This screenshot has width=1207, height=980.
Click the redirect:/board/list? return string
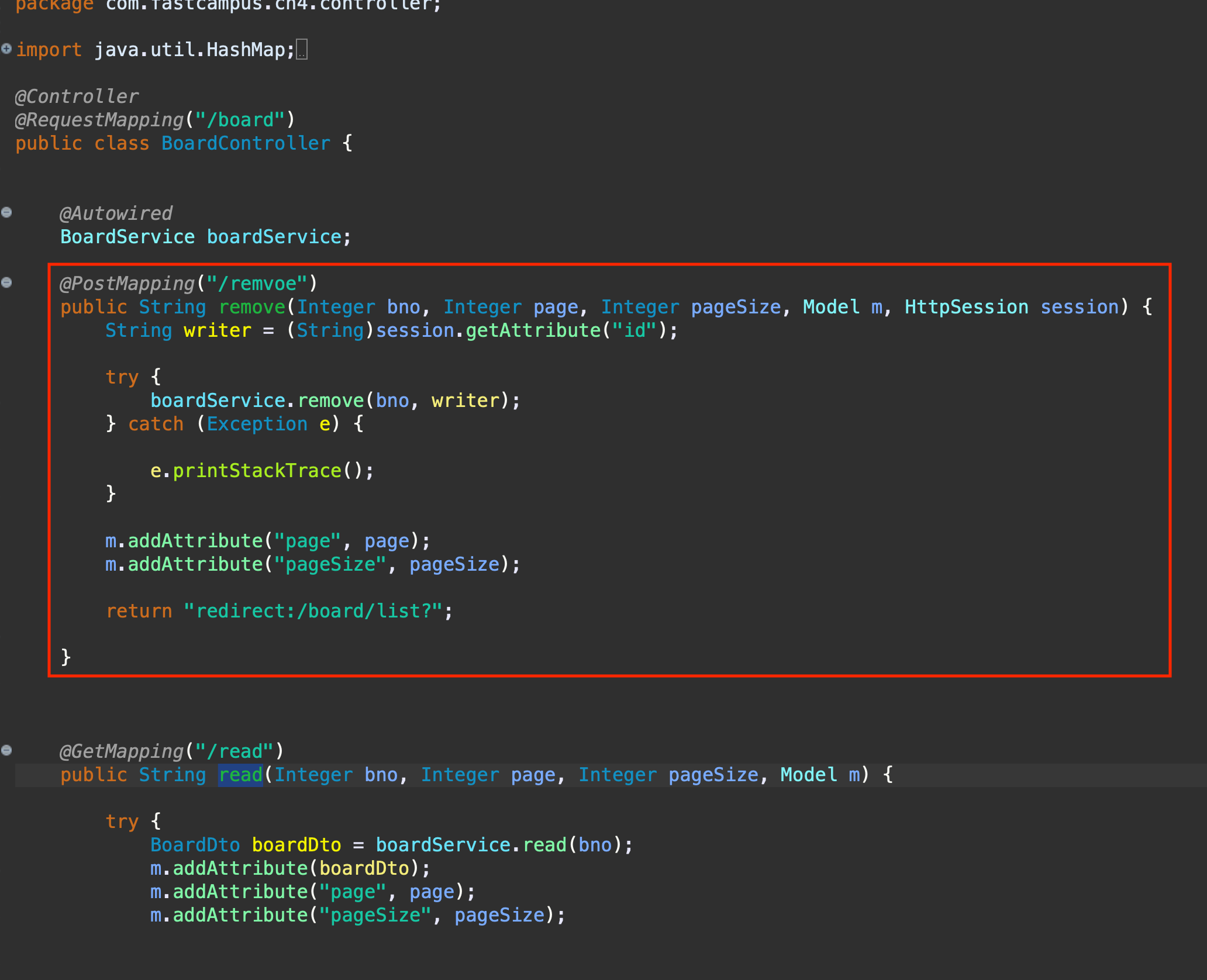[x=313, y=611]
